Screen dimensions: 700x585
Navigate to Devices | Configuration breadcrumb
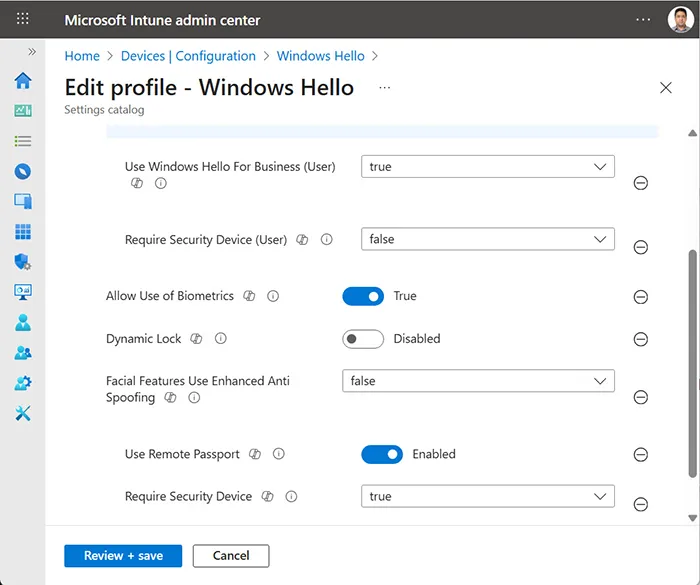pyautogui.click(x=188, y=56)
